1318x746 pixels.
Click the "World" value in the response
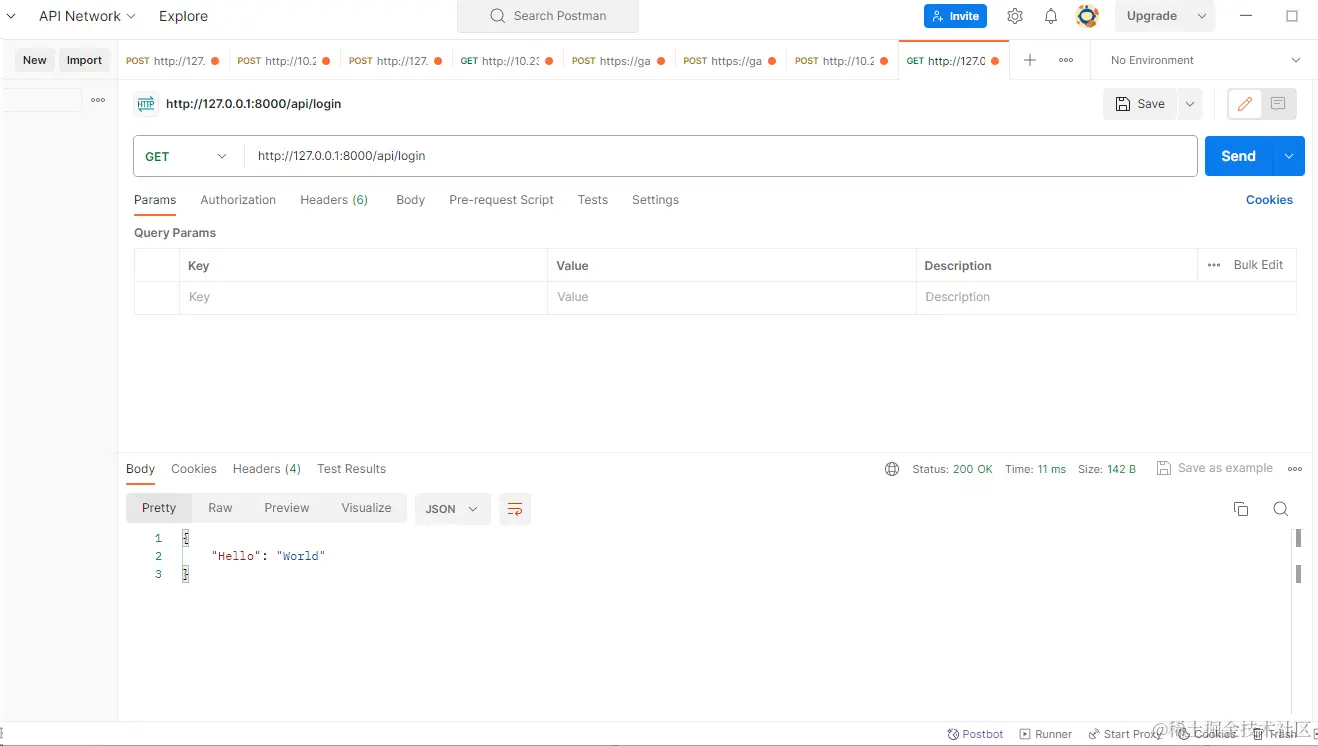pos(301,556)
